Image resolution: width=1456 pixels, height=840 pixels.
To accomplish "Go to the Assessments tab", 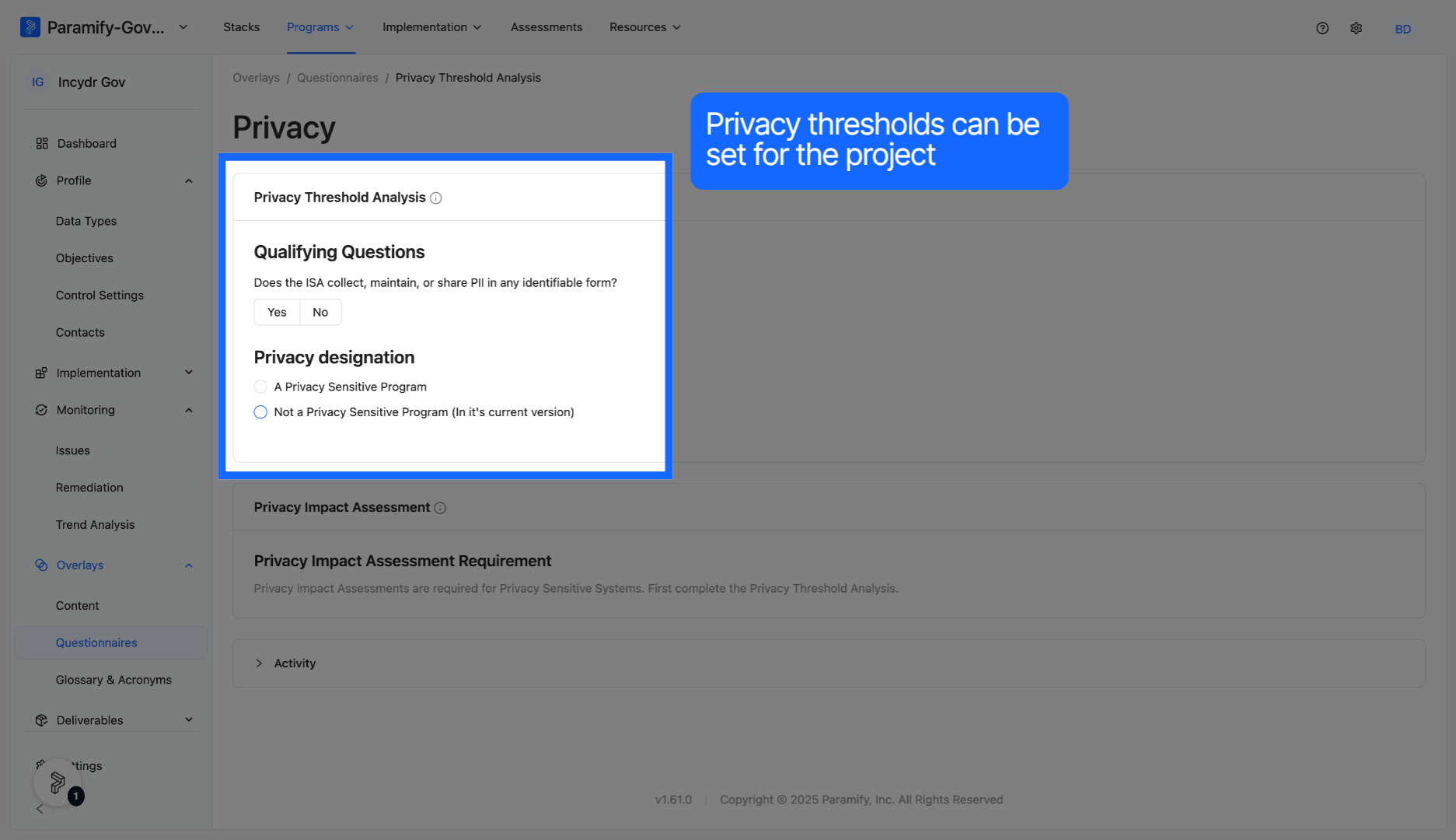I will tap(546, 27).
